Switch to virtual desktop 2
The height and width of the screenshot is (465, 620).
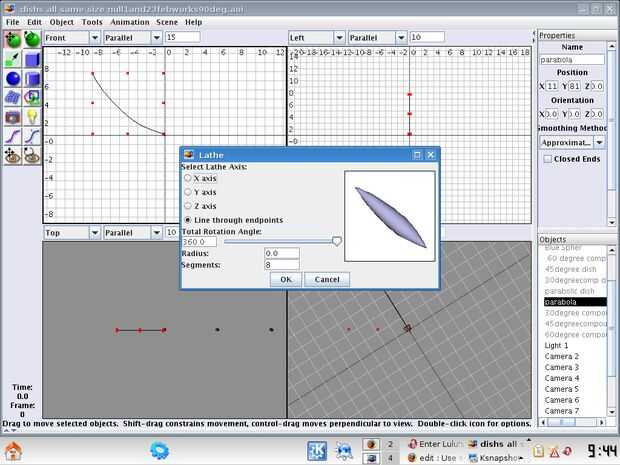pyautogui.click(x=390, y=444)
